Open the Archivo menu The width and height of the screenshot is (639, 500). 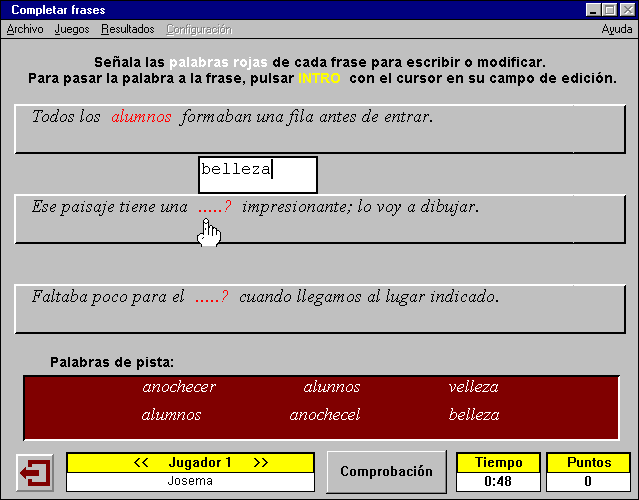tap(24, 30)
